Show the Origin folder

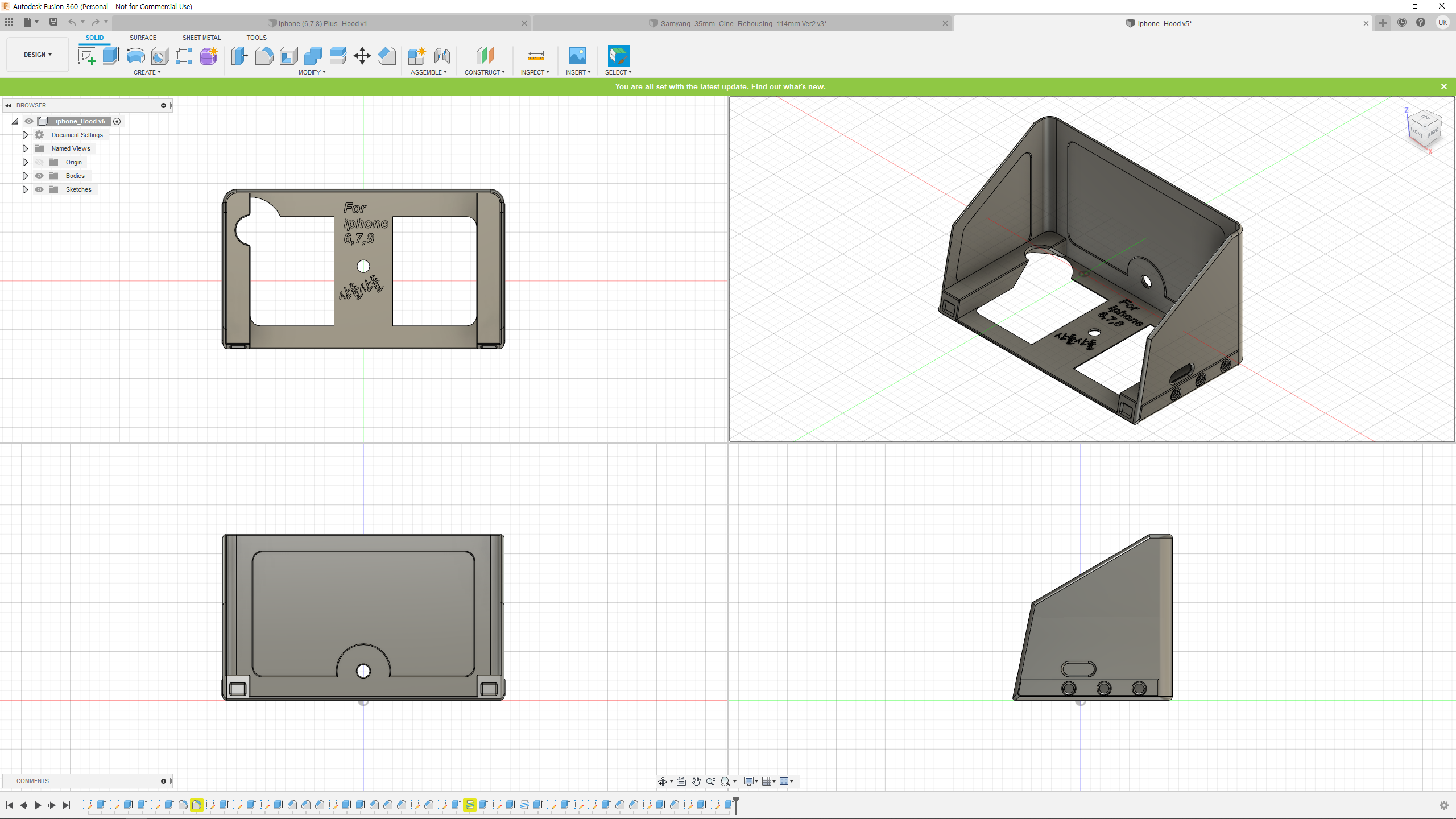click(39, 162)
